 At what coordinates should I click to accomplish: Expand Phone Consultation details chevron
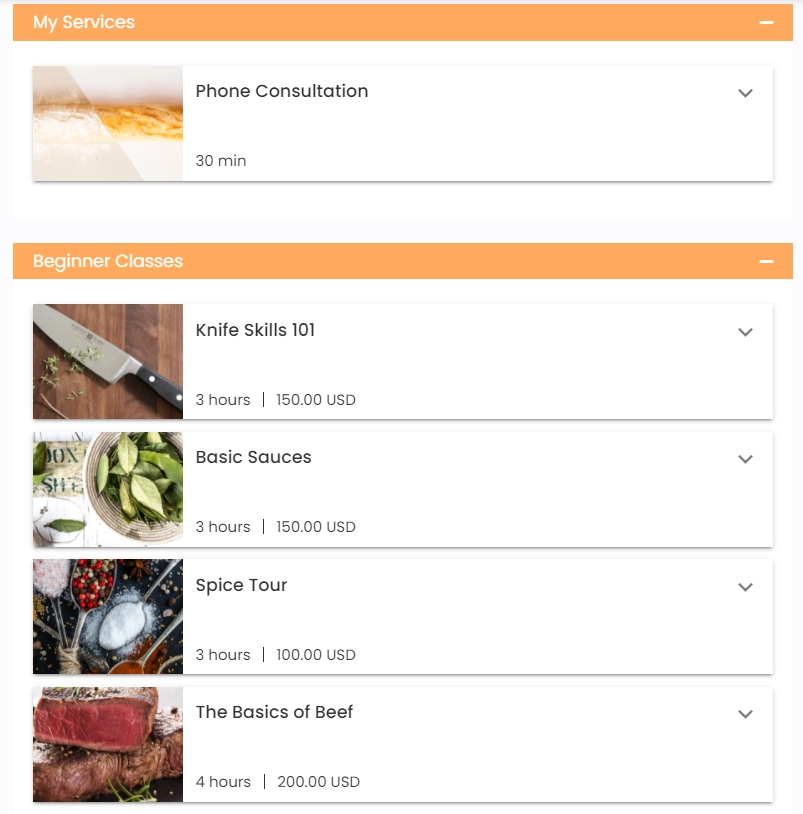pos(745,93)
